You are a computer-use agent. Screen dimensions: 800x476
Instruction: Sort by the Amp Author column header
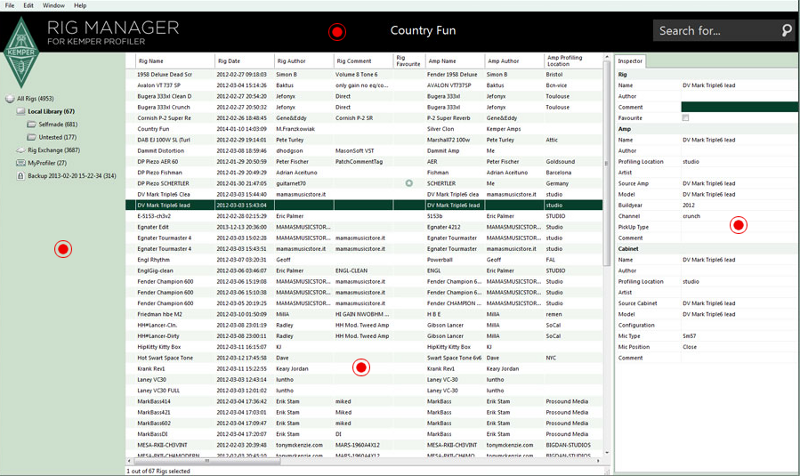(514, 61)
